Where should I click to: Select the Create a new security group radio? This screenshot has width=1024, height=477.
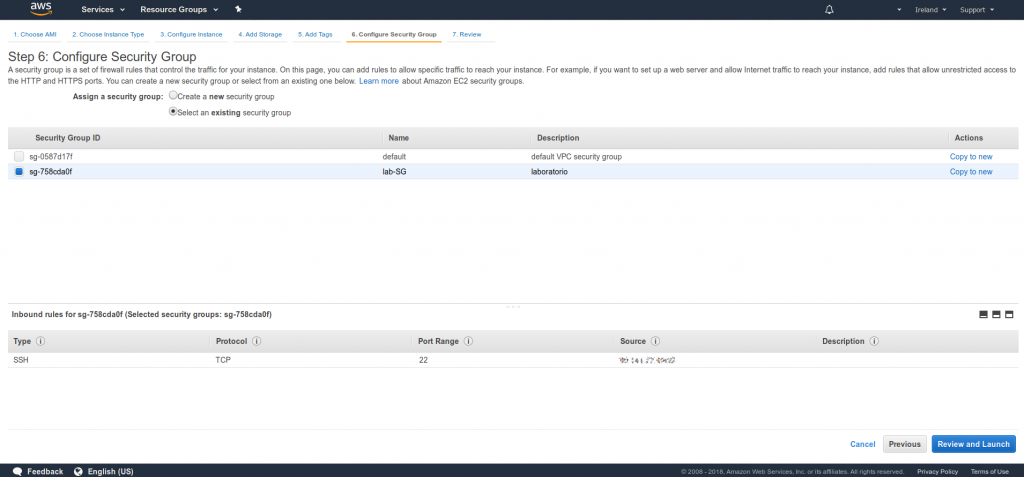pos(173,96)
